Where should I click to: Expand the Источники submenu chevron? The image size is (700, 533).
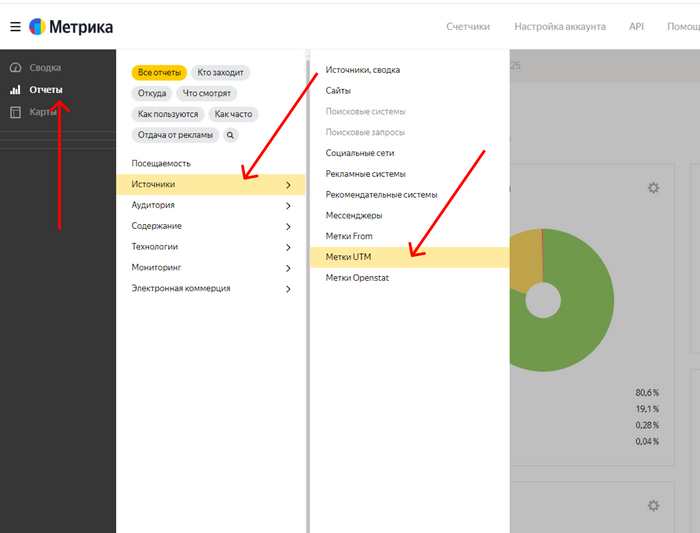(288, 185)
